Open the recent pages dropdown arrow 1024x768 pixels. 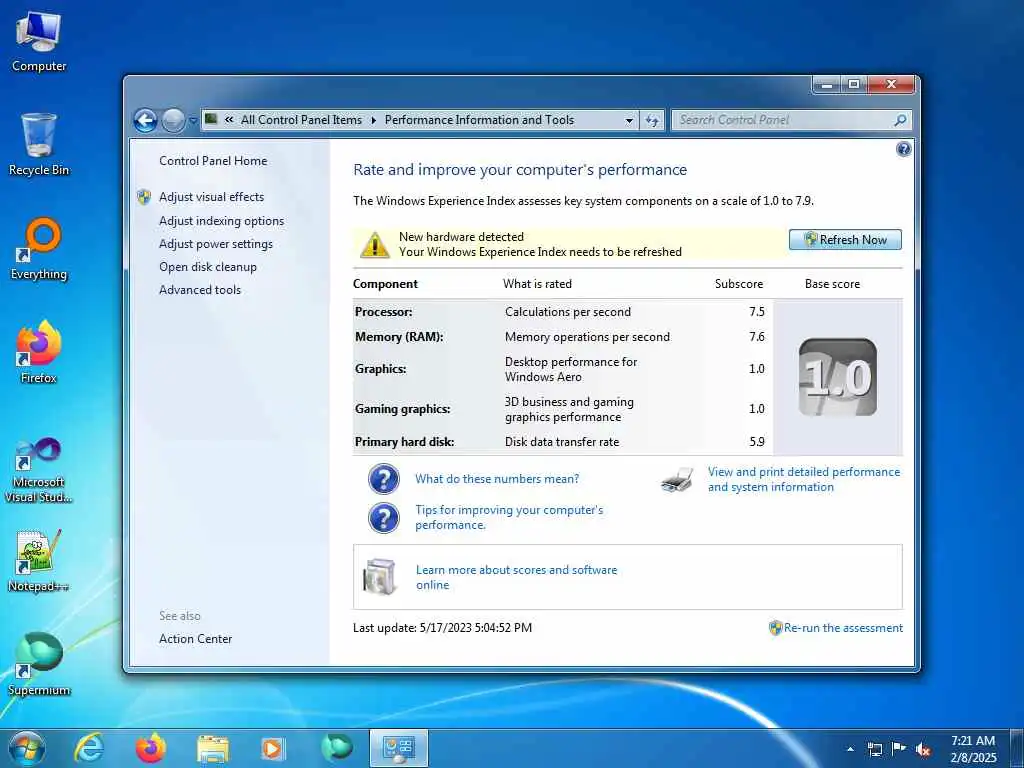point(193,121)
